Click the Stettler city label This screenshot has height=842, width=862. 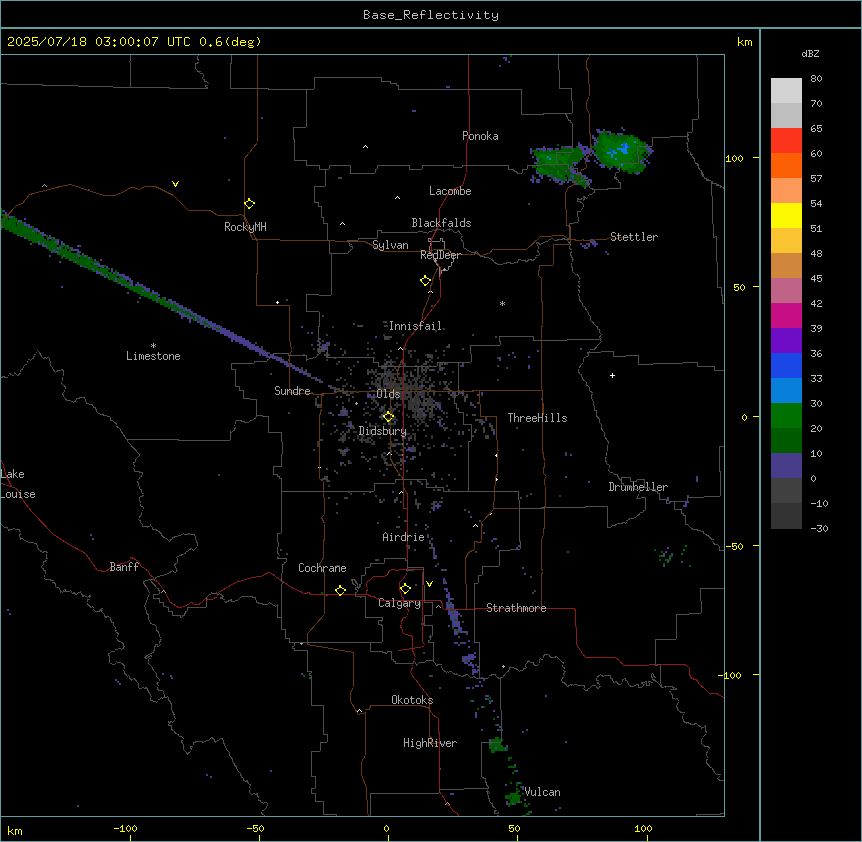point(634,237)
